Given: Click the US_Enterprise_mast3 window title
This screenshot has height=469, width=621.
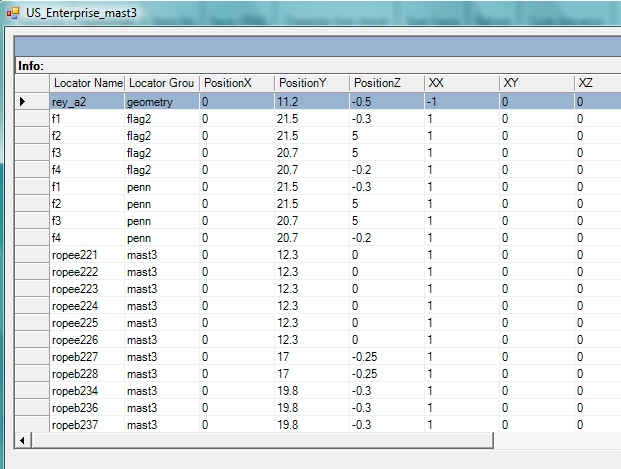Looking at the screenshot, I should point(81,13).
